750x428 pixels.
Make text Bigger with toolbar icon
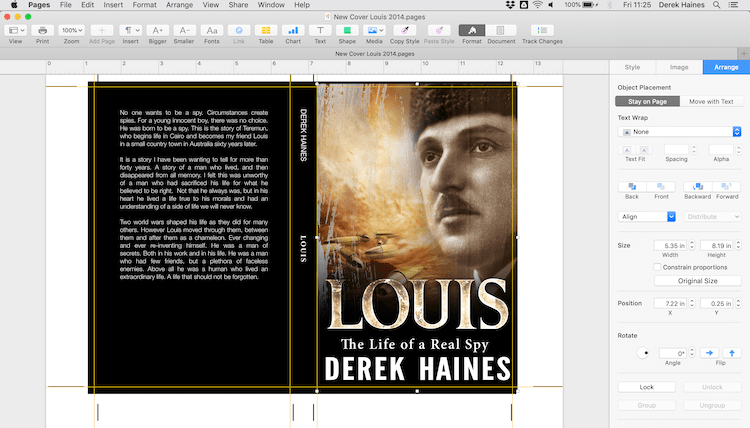point(157,30)
